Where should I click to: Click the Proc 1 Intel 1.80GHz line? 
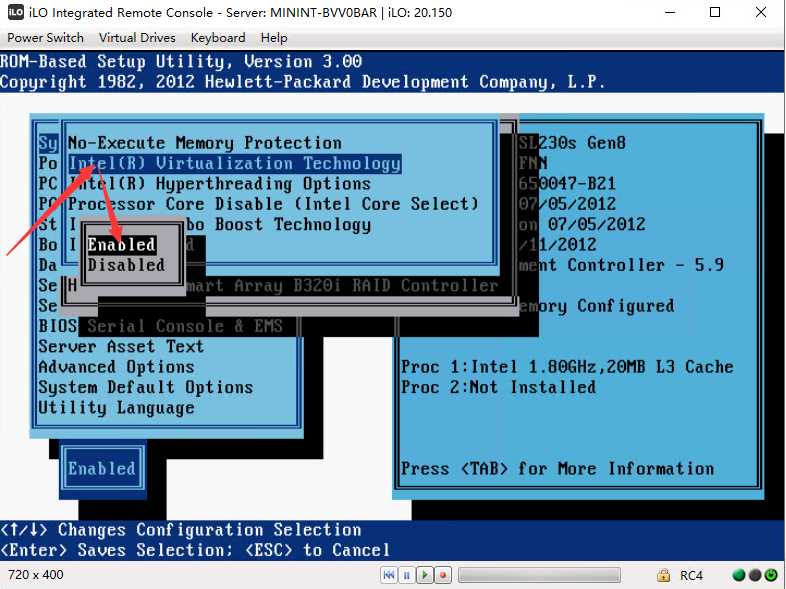coord(567,367)
